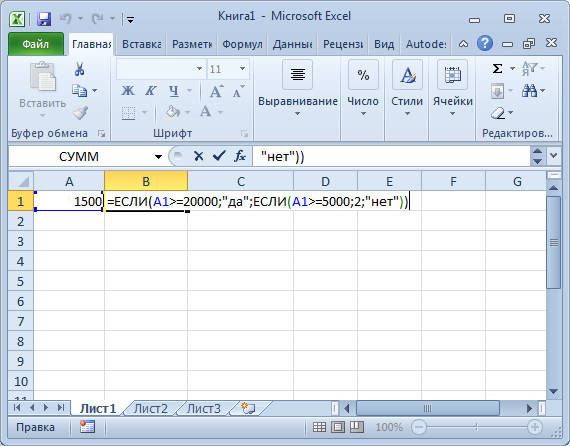The width and height of the screenshot is (570, 446).
Task: Click the Select All corner triangle
Action: pyautogui.click(x=21, y=181)
